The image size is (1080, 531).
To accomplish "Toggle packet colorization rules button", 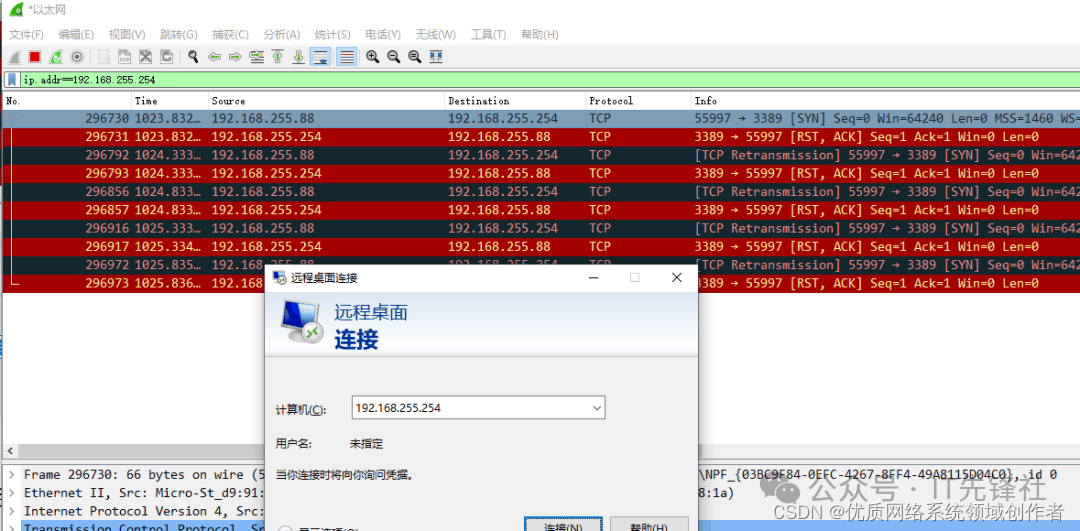I will (x=346, y=57).
